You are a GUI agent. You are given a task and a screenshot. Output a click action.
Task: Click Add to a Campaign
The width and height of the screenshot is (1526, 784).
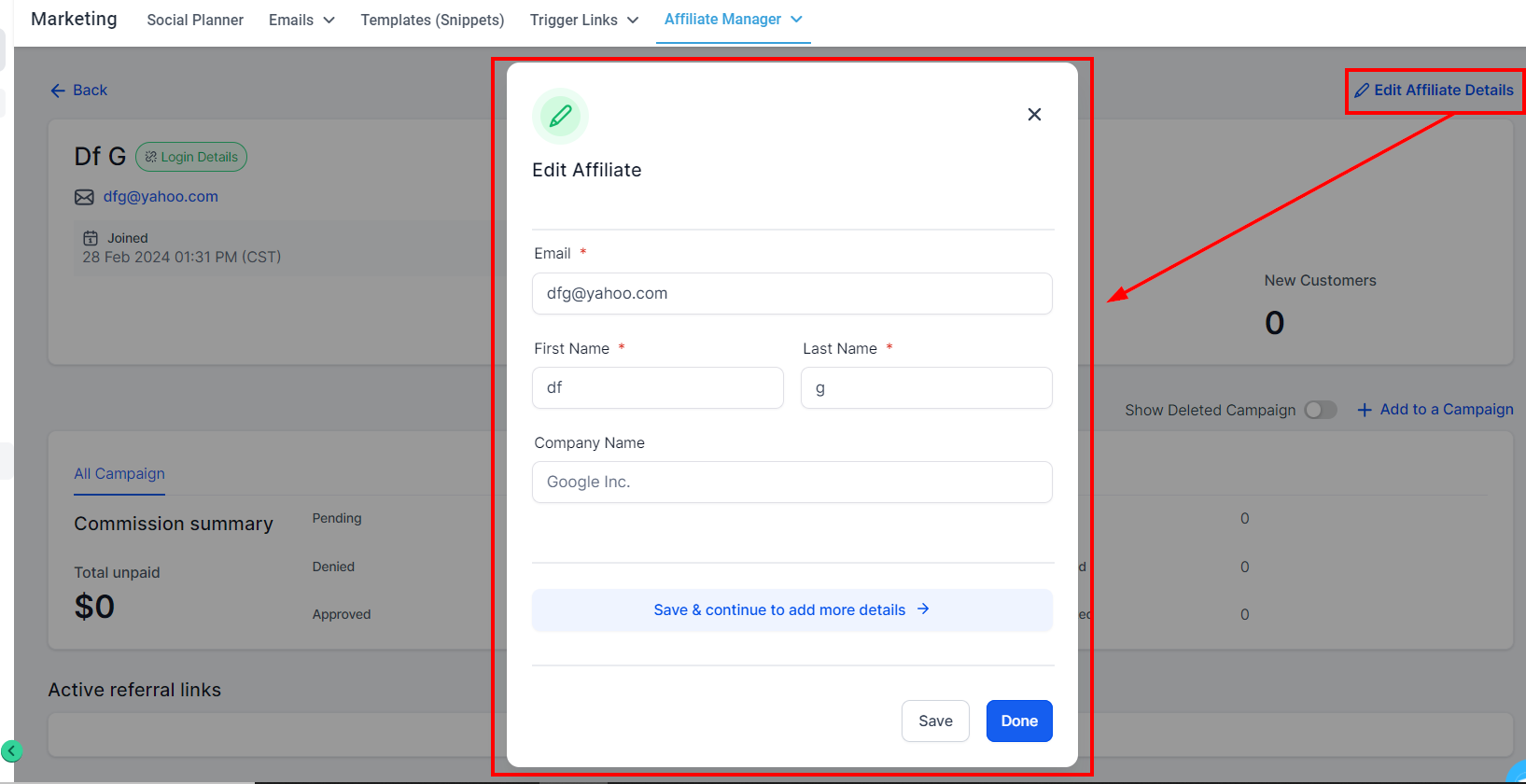point(1435,410)
